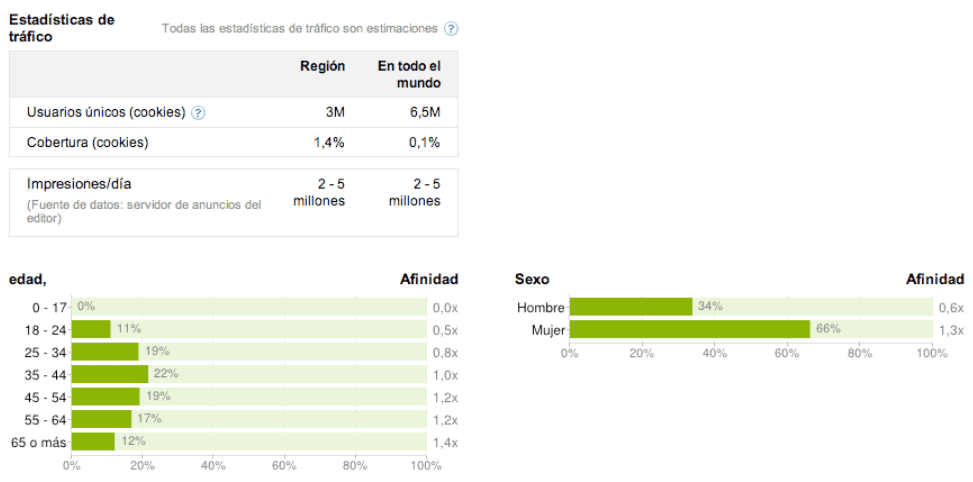Click the Cobertura (cookies) row label
Image resolution: width=973 pixels, height=482 pixels.
88,142
